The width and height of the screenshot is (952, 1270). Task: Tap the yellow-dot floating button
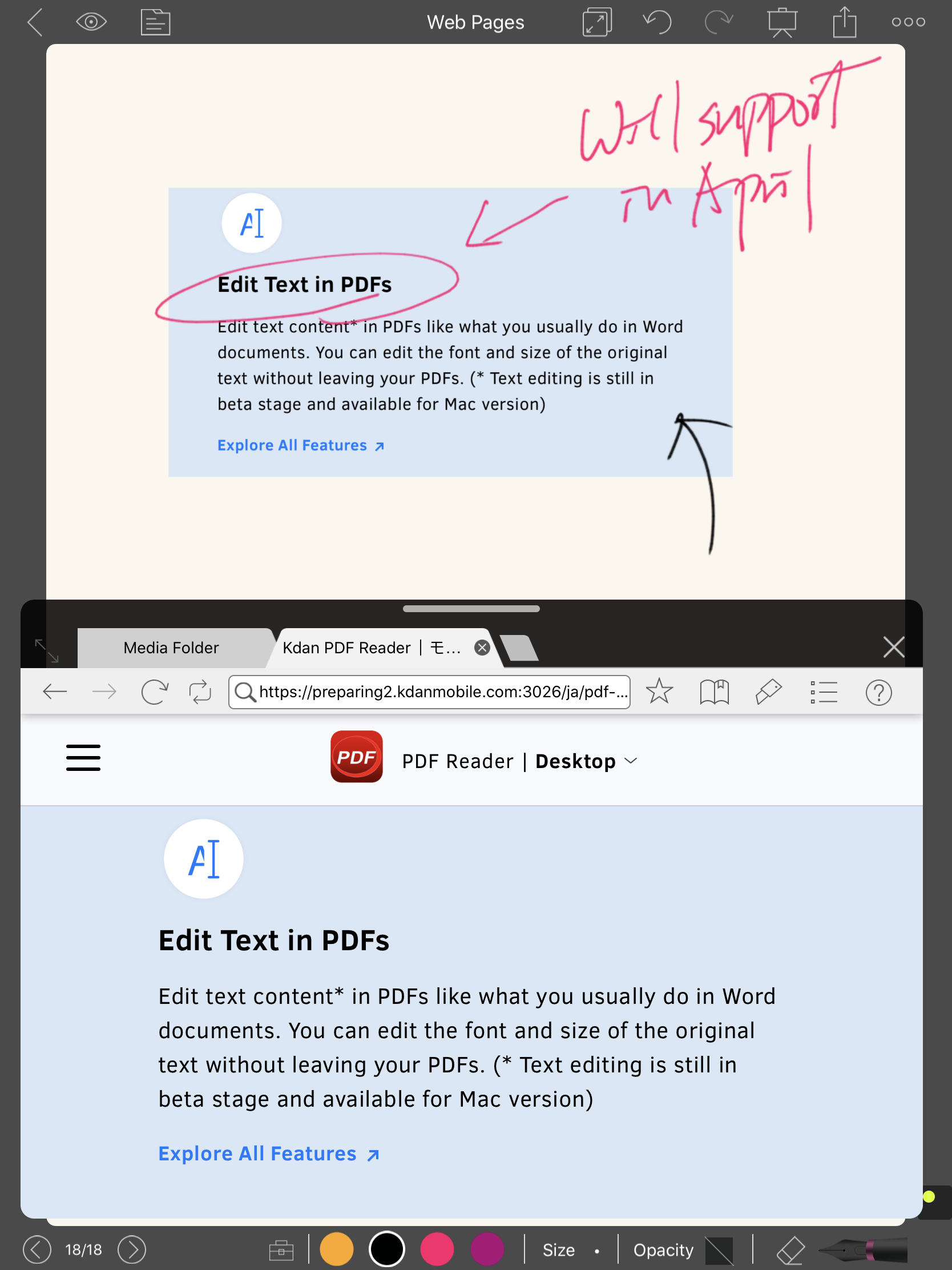pyautogui.click(x=930, y=1196)
